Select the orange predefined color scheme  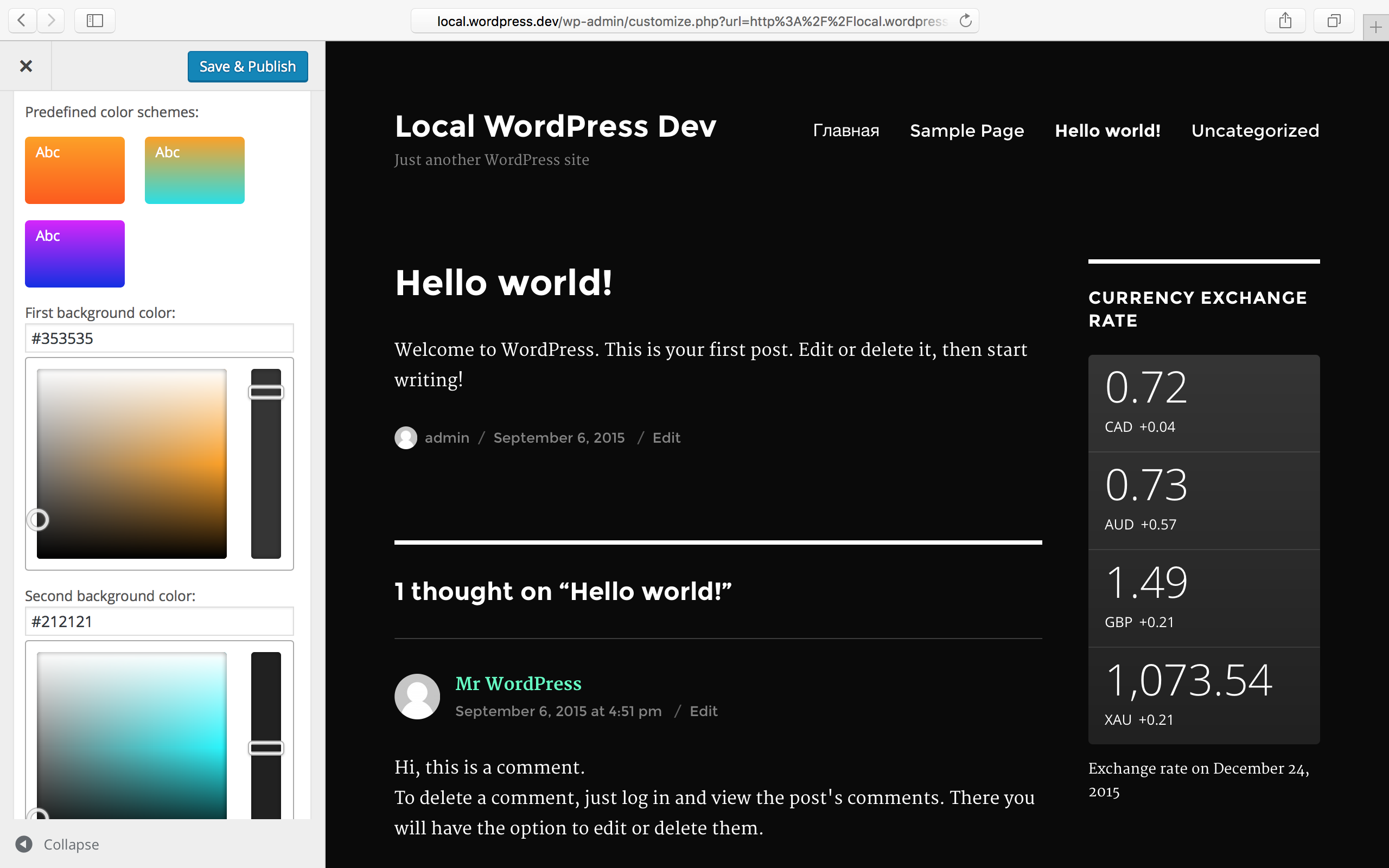pyautogui.click(x=75, y=170)
